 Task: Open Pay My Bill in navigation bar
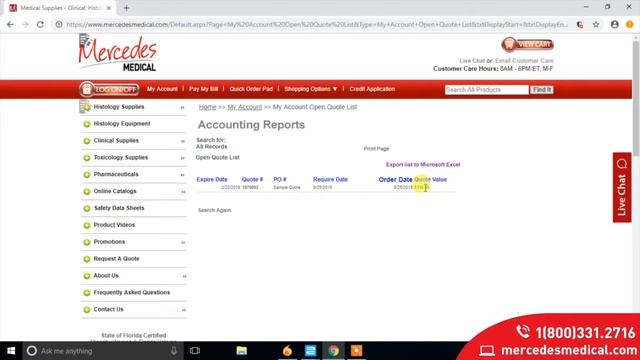(x=203, y=89)
